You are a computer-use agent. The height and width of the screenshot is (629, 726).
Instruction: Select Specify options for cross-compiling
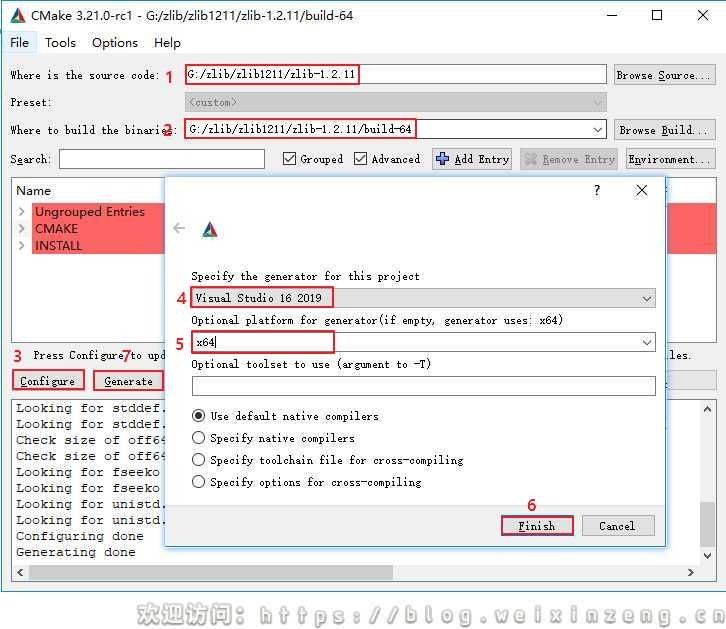pos(198,481)
